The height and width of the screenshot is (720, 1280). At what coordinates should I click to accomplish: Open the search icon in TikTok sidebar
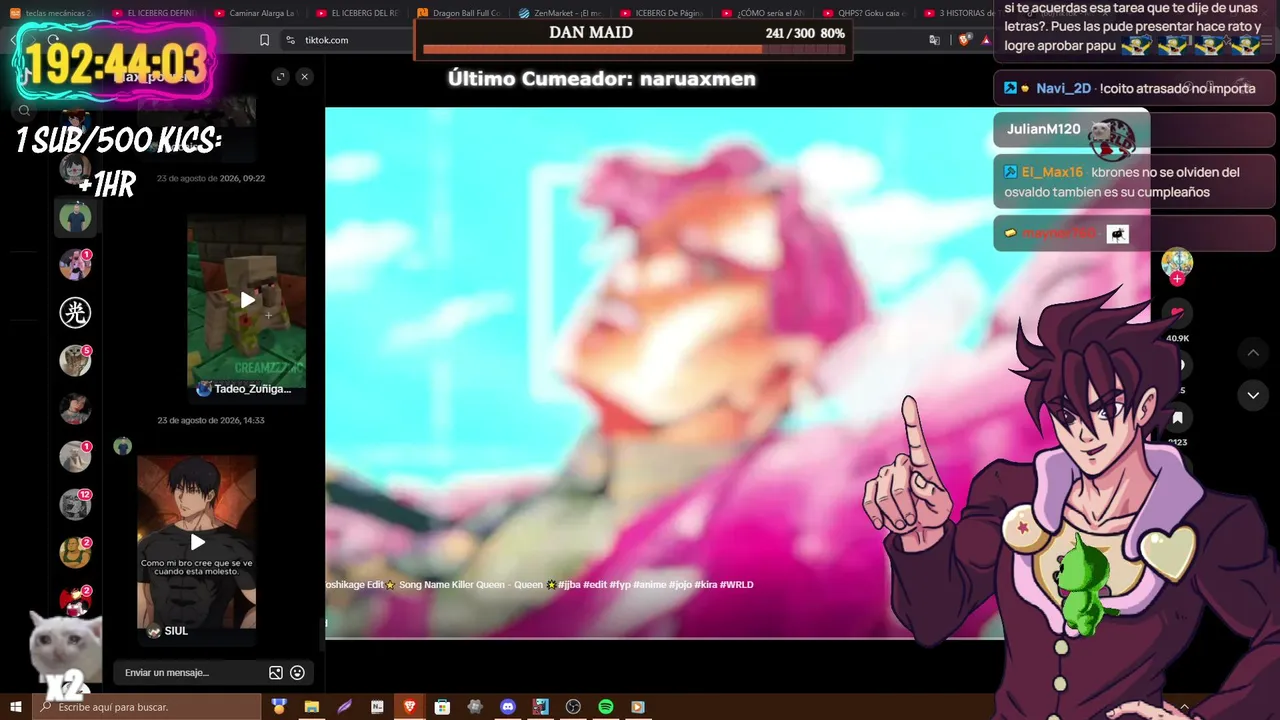tap(25, 111)
